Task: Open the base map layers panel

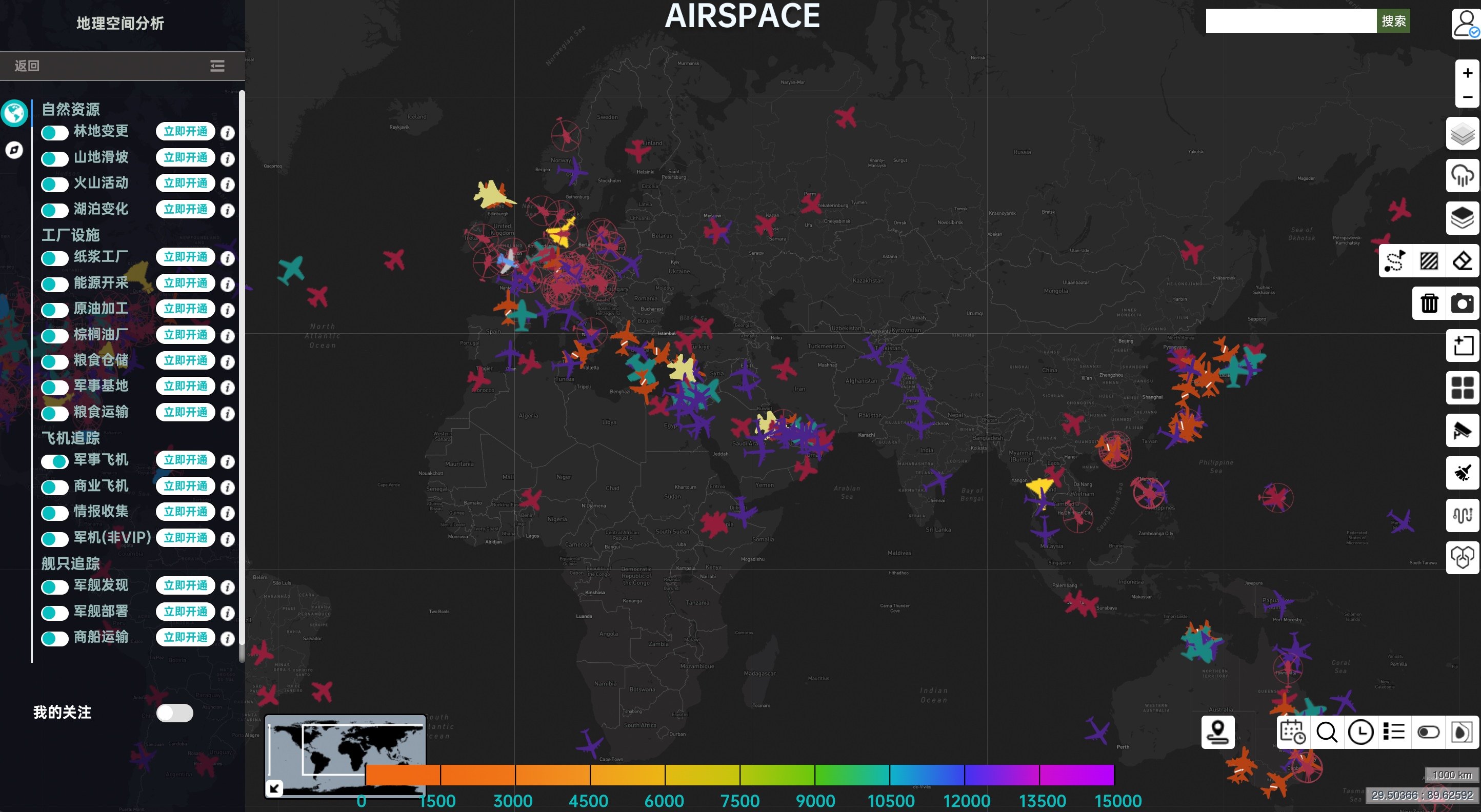Action: 1462,134
